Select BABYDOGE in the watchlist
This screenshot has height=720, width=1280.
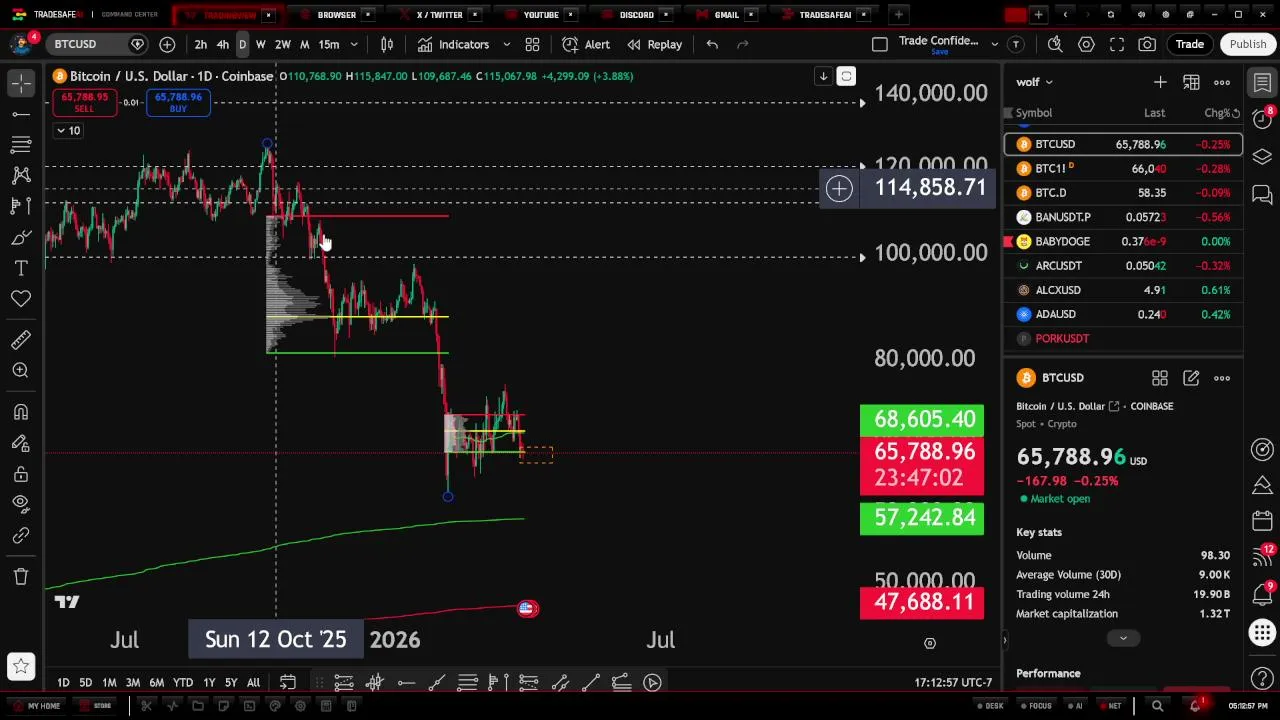(x=1123, y=241)
